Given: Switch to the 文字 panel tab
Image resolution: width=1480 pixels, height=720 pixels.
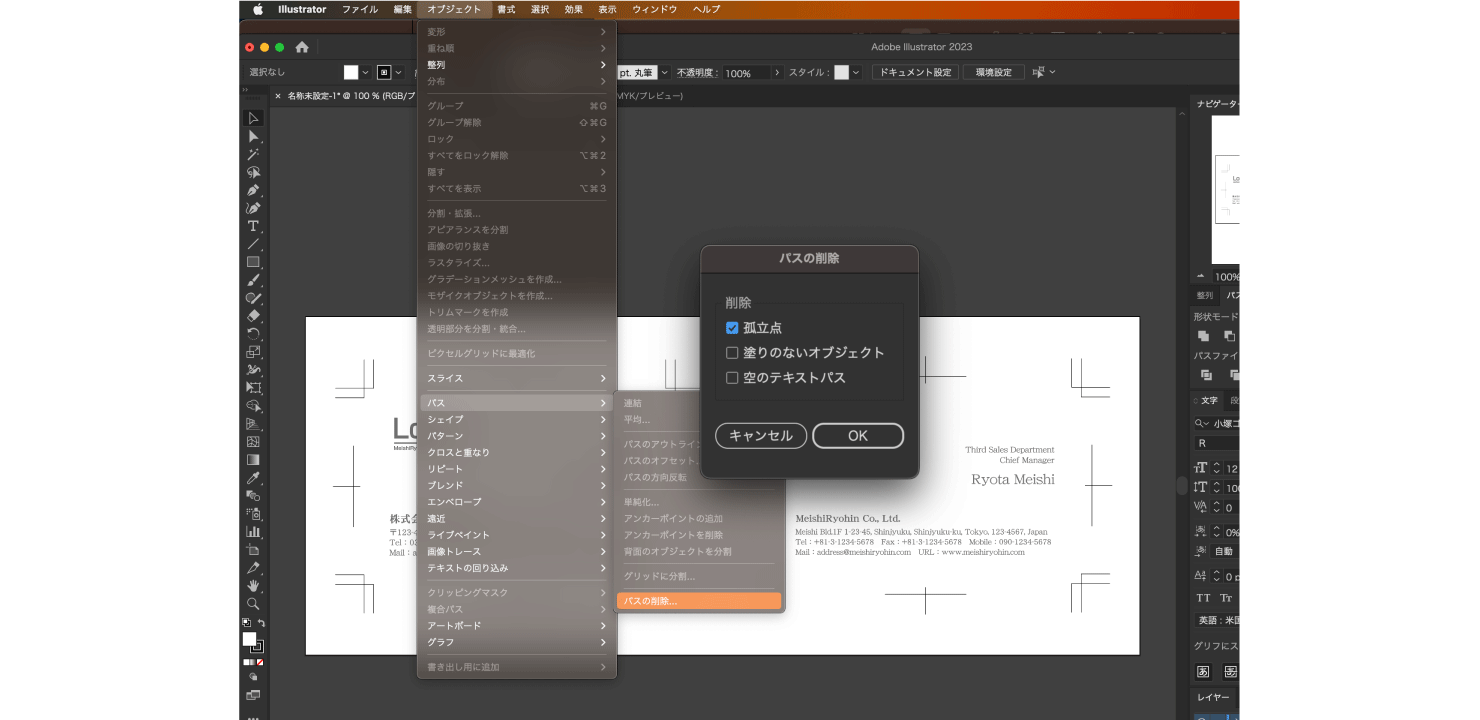Looking at the screenshot, I should [1209, 401].
